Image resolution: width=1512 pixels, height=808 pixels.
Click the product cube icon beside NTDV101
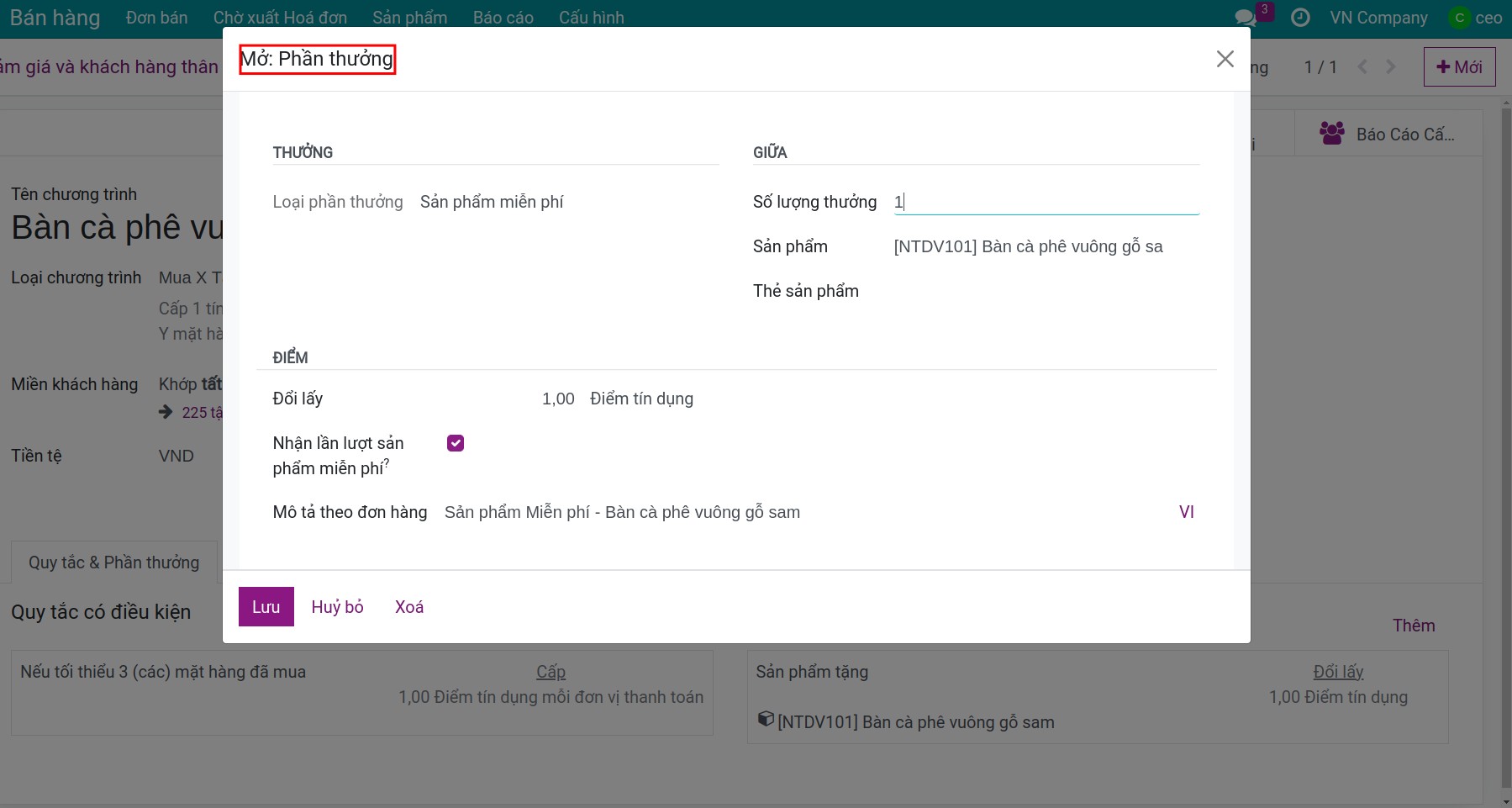pyautogui.click(x=765, y=720)
